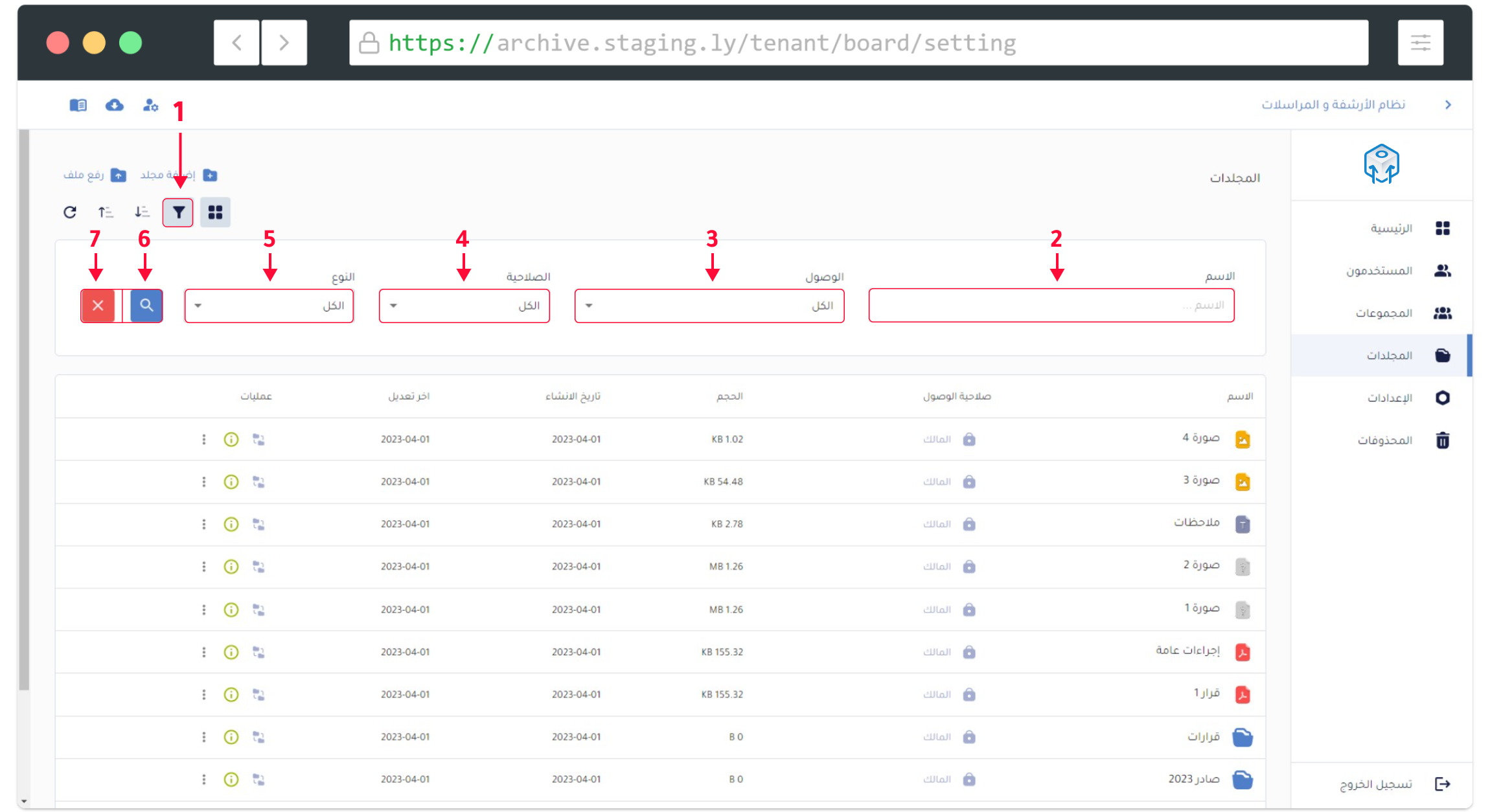The image size is (1490, 812).
Task: Click رفع ملف upload file button
Action: tap(95, 175)
